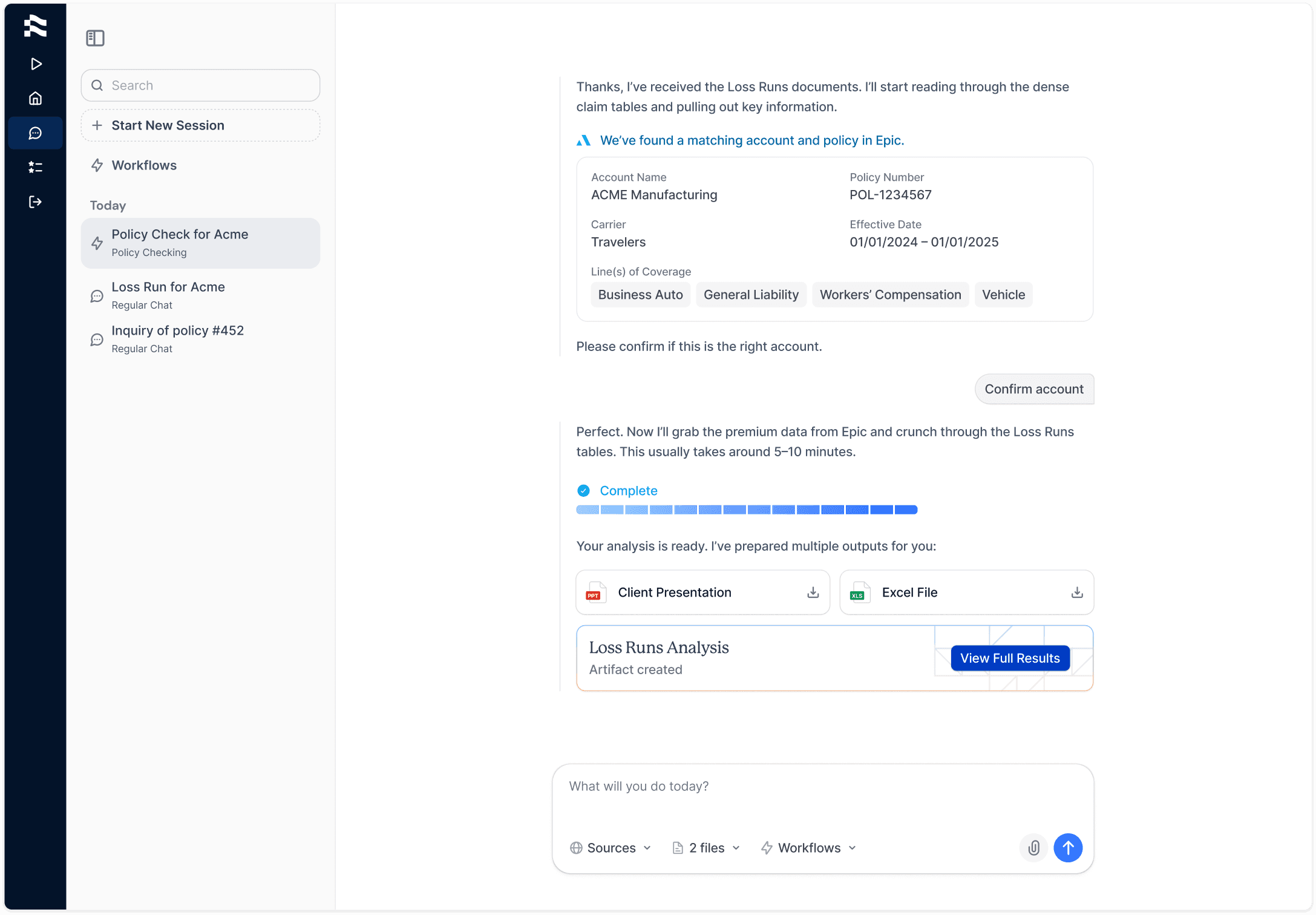Open the home icon in left rail

tap(36, 98)
